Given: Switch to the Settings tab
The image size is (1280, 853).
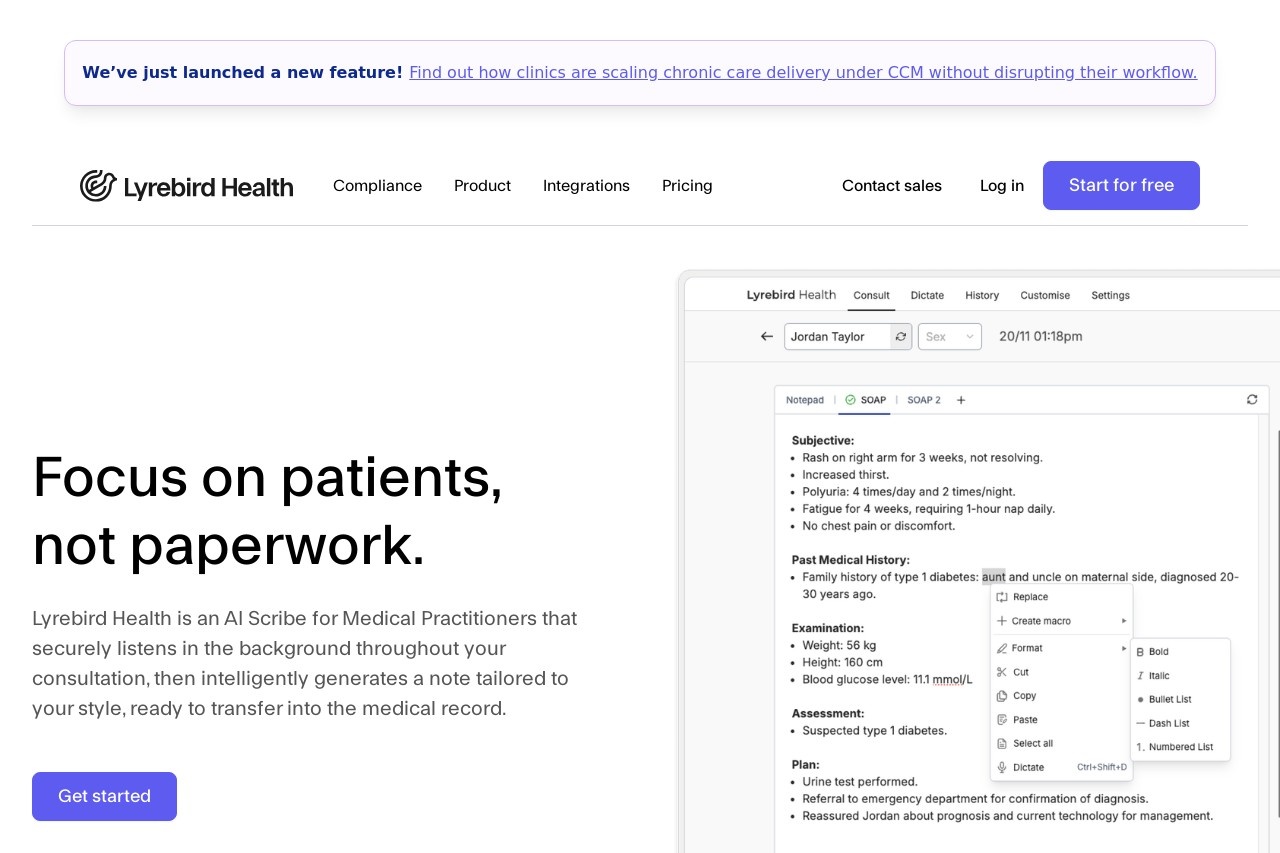Looking at the screenshot, I should coord(1110,295).
